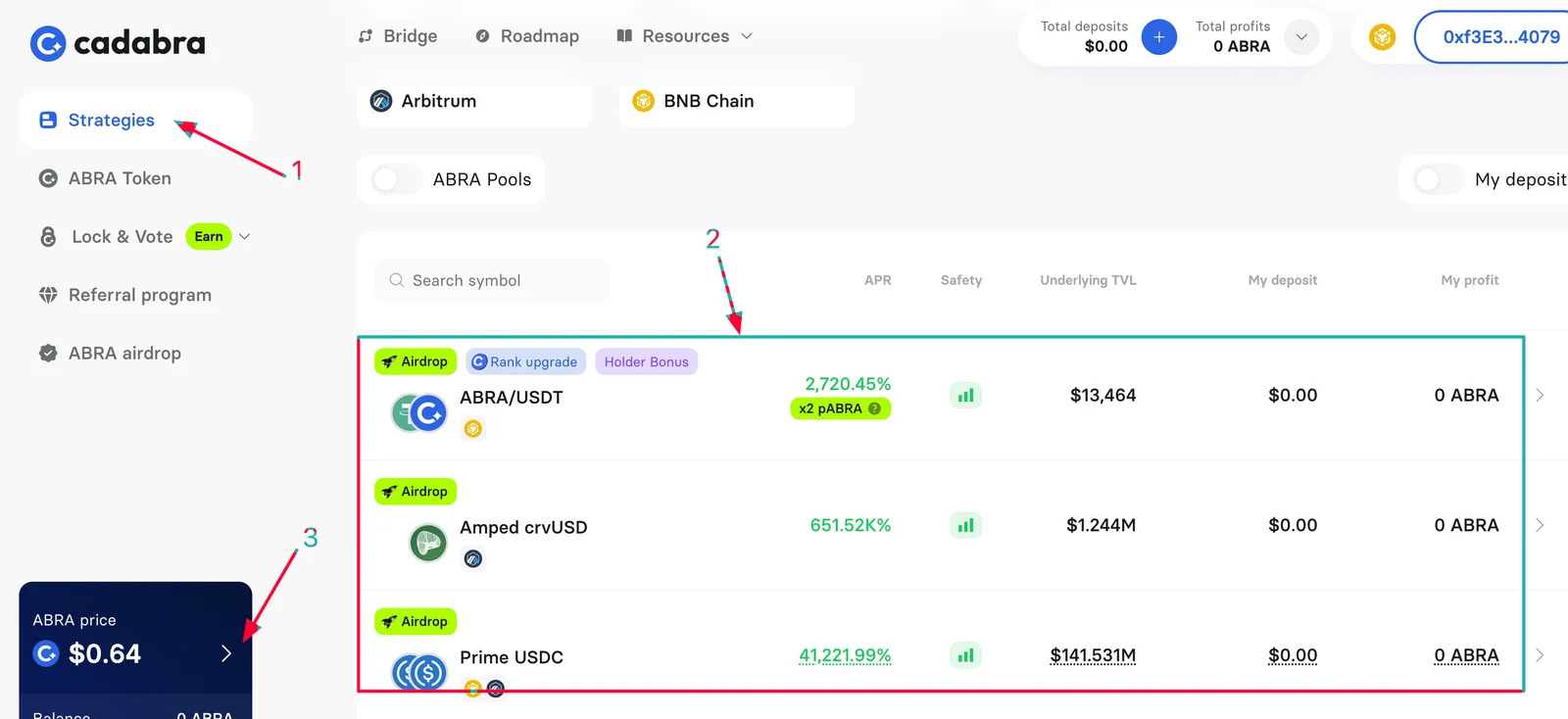The width and height of the screenshot is (1568, 719).
Task: Click the safety indicator icon for ABRA/USDT
Action: (965, 396)
